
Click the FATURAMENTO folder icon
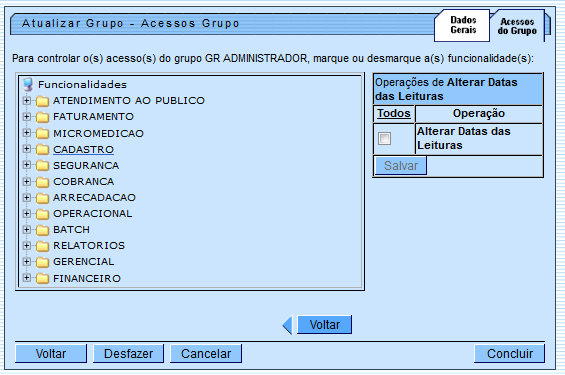point(42,117)
